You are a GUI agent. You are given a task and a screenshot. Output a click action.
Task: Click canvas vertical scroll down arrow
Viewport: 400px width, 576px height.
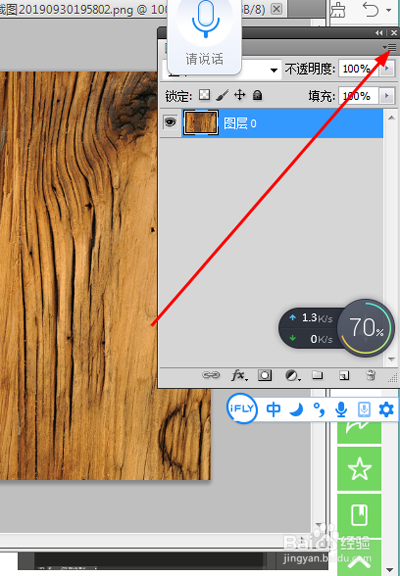318,525
